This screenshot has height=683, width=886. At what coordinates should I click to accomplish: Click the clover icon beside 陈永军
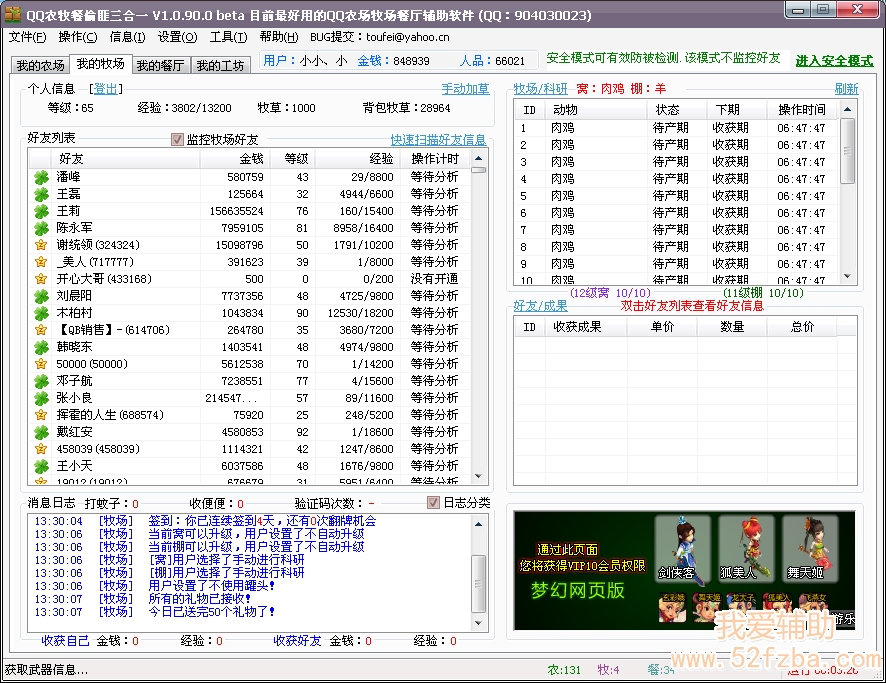point(41,228)
